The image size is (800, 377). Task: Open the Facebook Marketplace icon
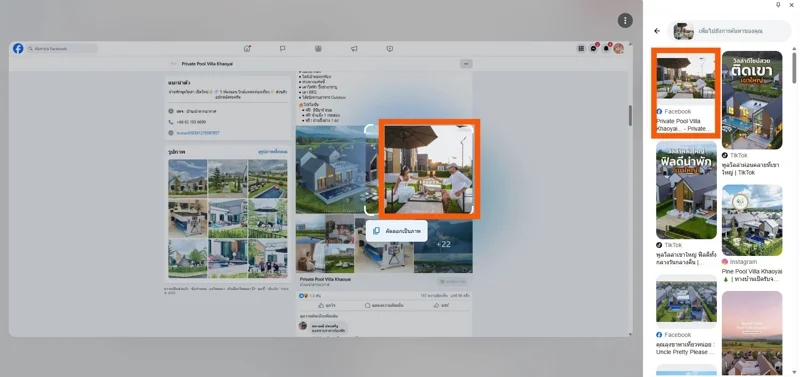(x=318, y=48)
